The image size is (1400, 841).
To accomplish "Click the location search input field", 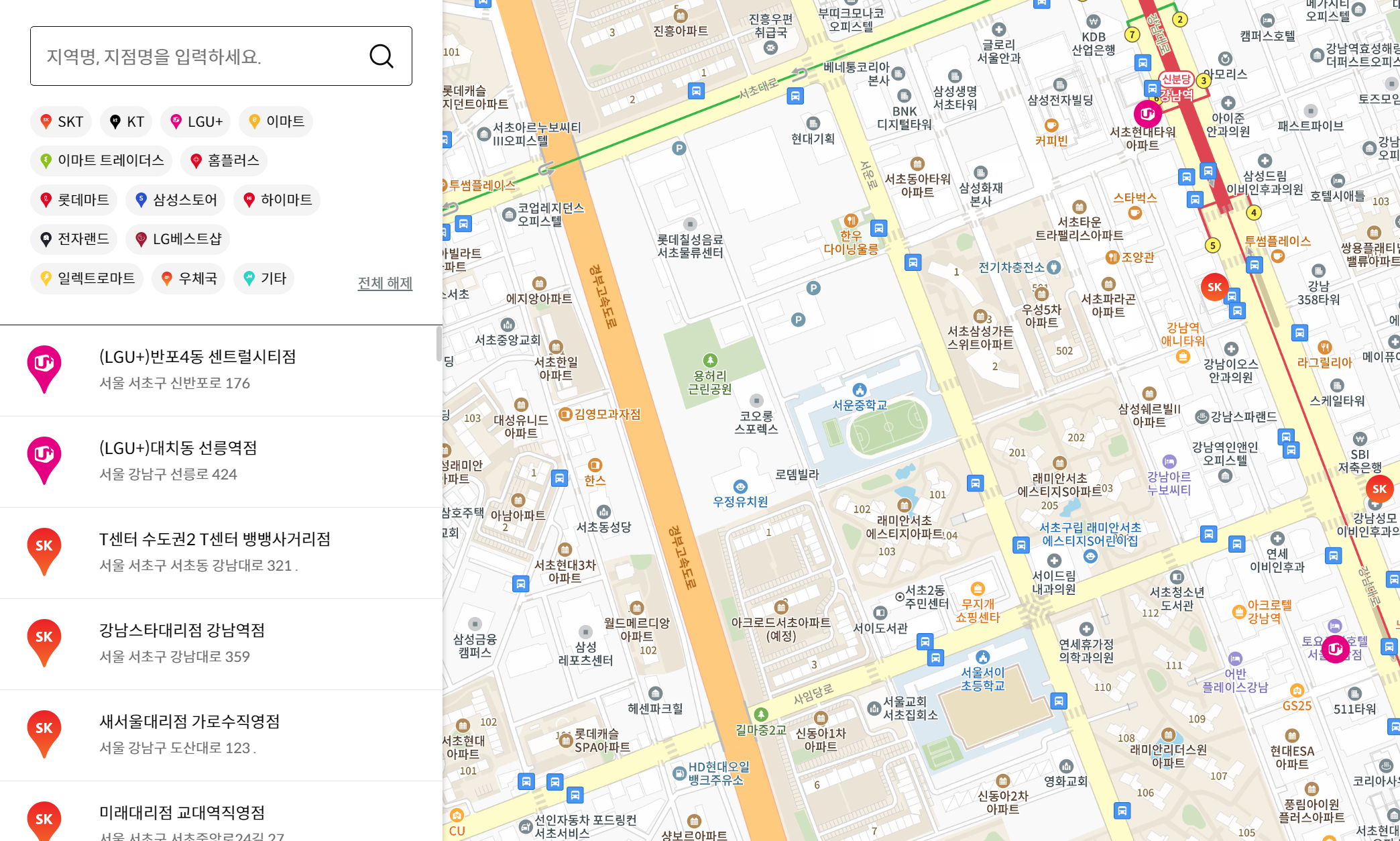I will coord(201,56).
